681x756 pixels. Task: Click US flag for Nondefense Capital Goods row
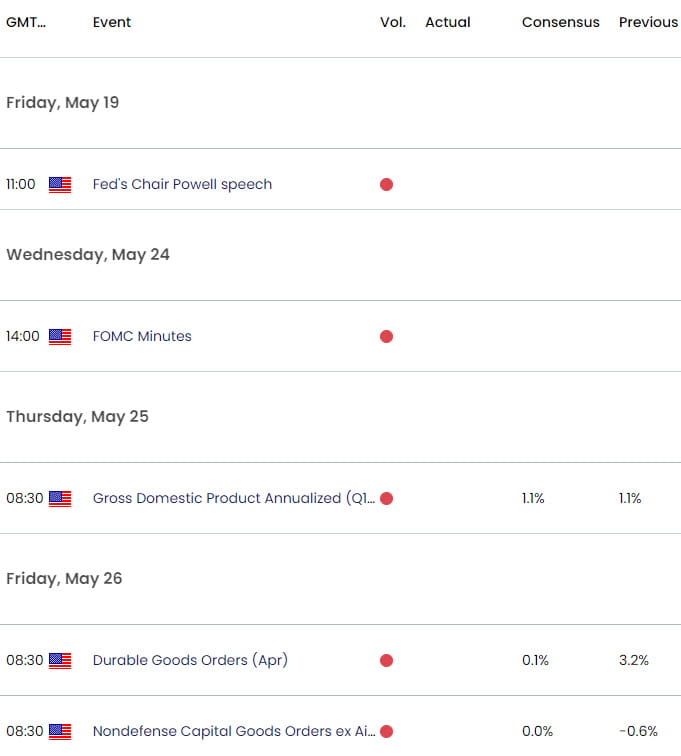coord(60,732)
